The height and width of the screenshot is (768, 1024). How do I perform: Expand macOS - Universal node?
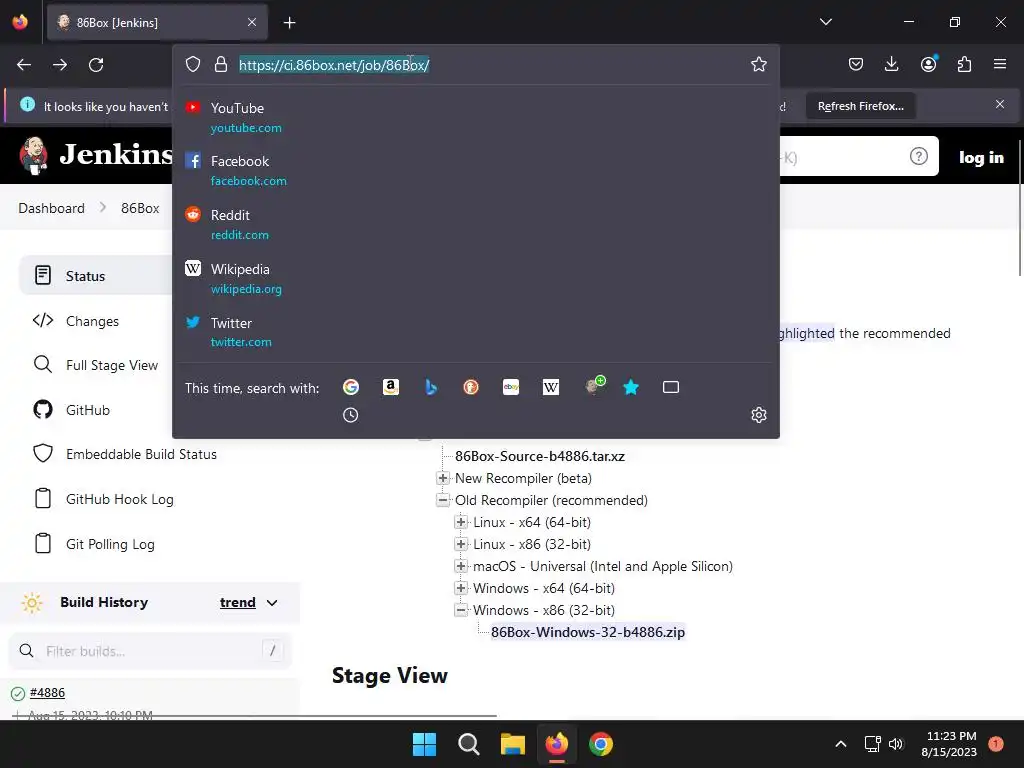point(461,566)
